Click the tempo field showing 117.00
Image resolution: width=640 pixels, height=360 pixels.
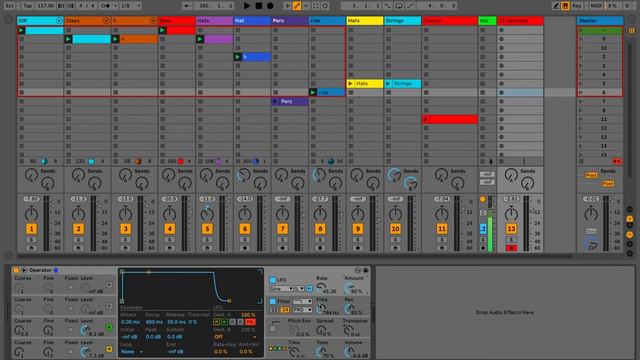(x=46, y=6)
